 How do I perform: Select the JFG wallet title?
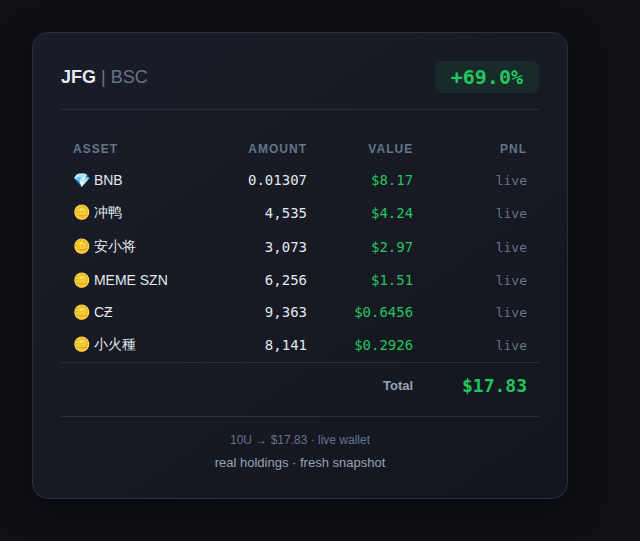(78, 77)
